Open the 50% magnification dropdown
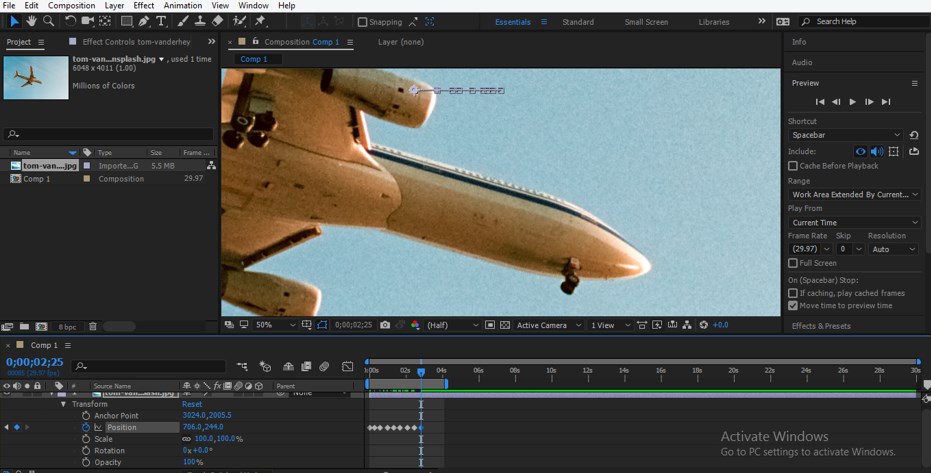The image size is (931, 473). point(276,325)
